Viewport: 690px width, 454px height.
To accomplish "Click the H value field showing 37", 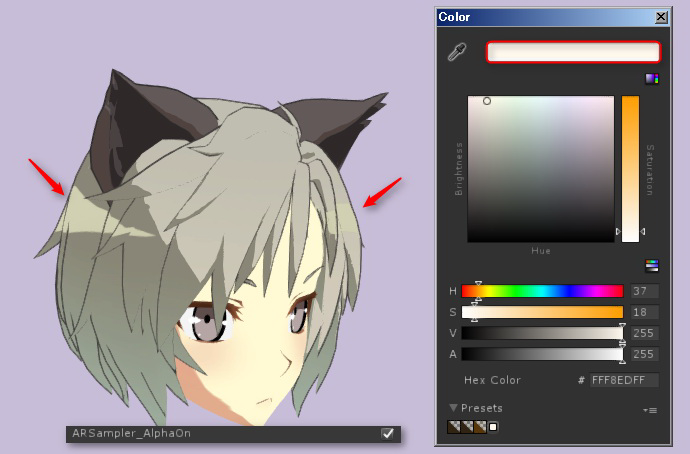I will 644,291.
